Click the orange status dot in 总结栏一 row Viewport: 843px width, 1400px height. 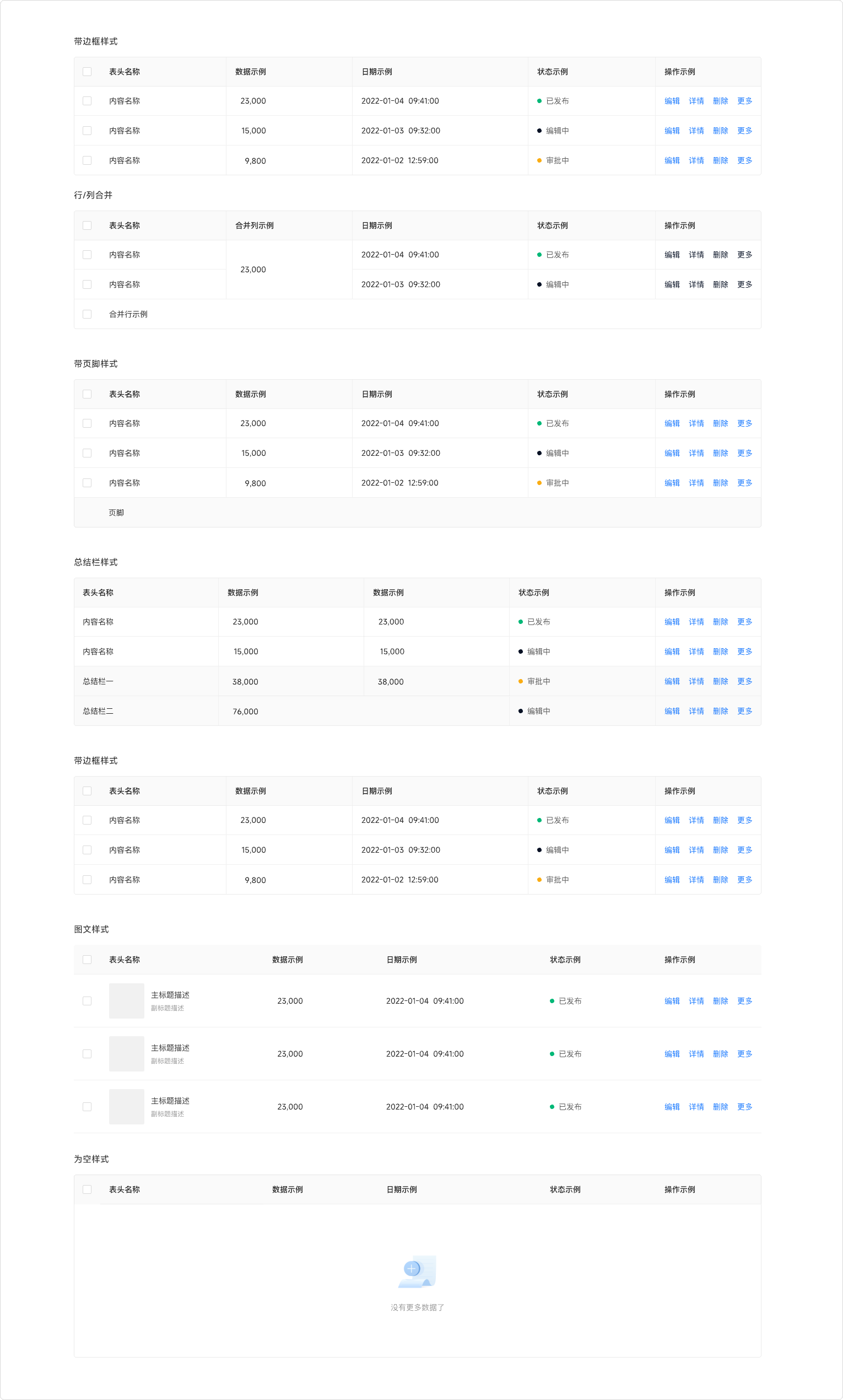[x=520, y=681]
